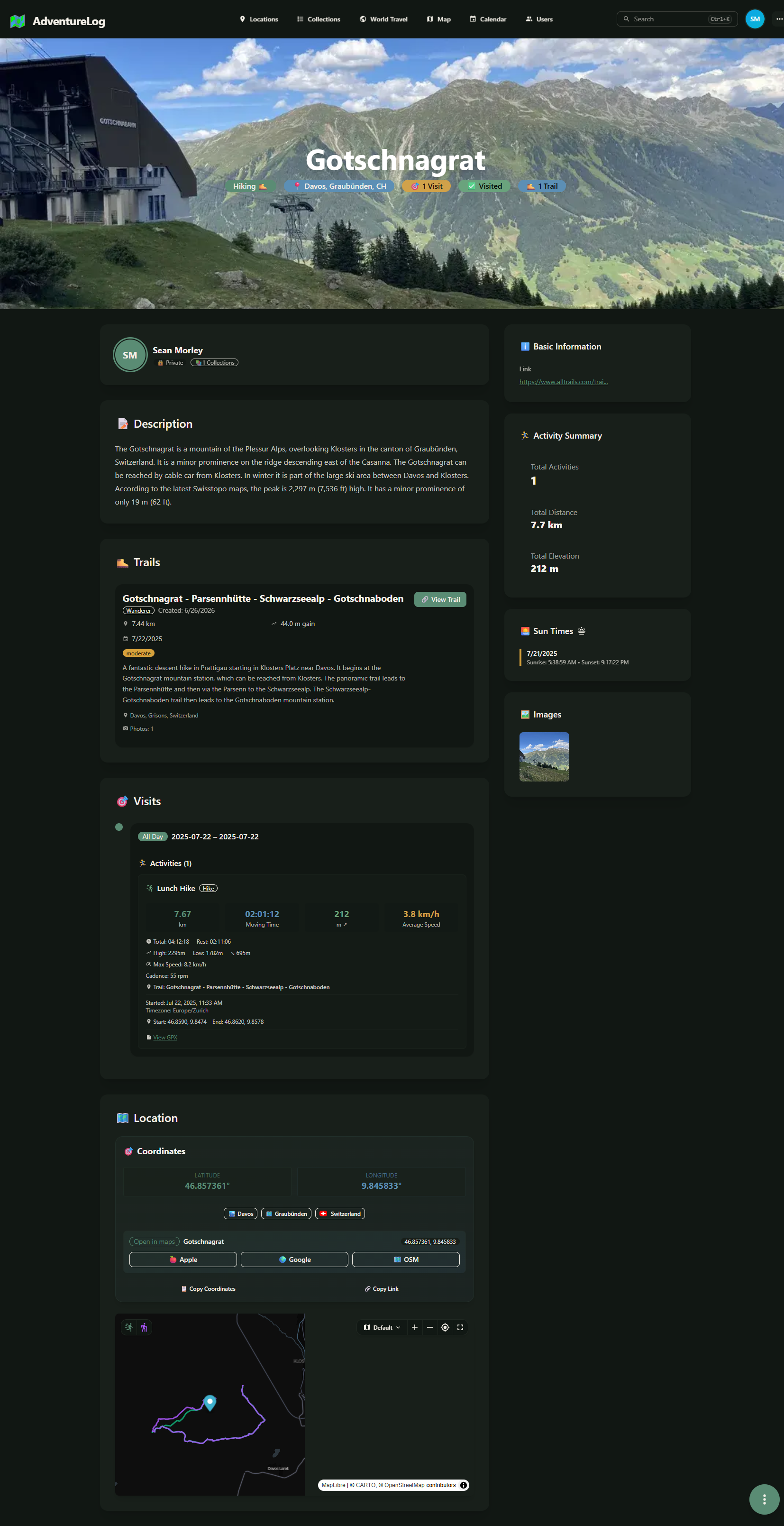
Task: Click the 1 Visit badge
Action: click(x=426, y=186)
